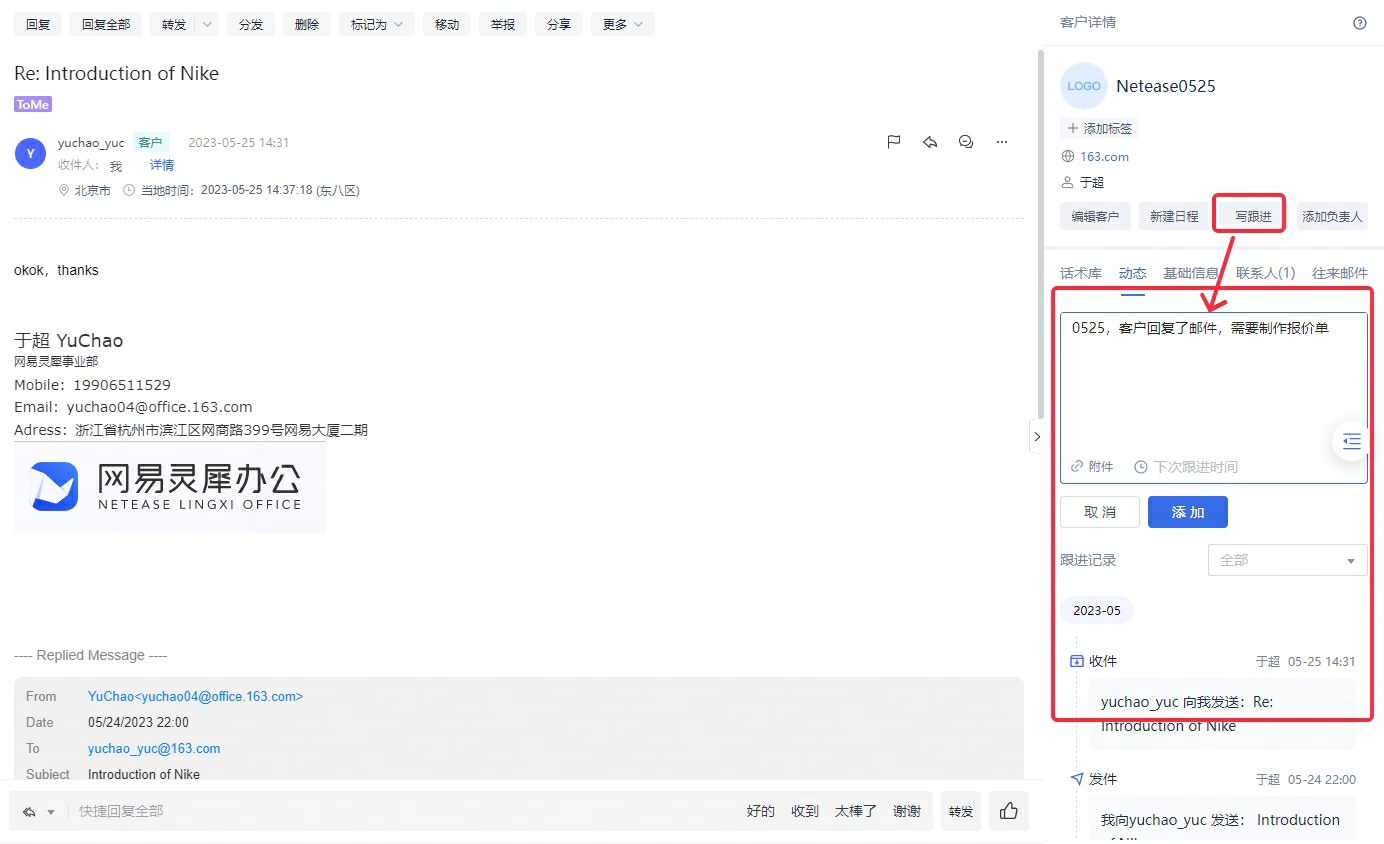This screenshot has height=844, width=1384.
Task: Click the 删除 button
Action: pyautogui.click(x=307, y=24)
